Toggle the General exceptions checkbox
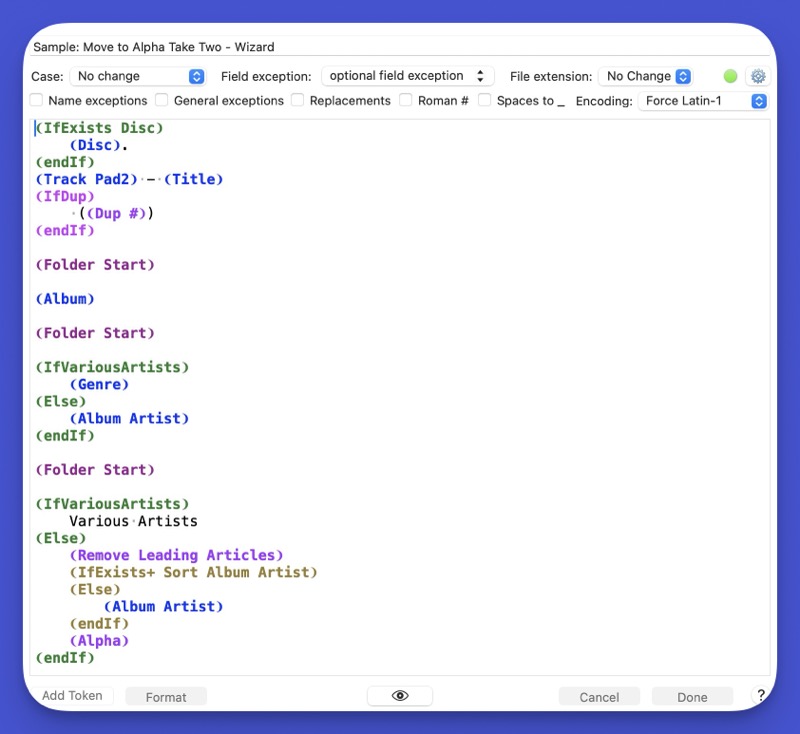Screen dimensions: 800x734 point(162,101)
